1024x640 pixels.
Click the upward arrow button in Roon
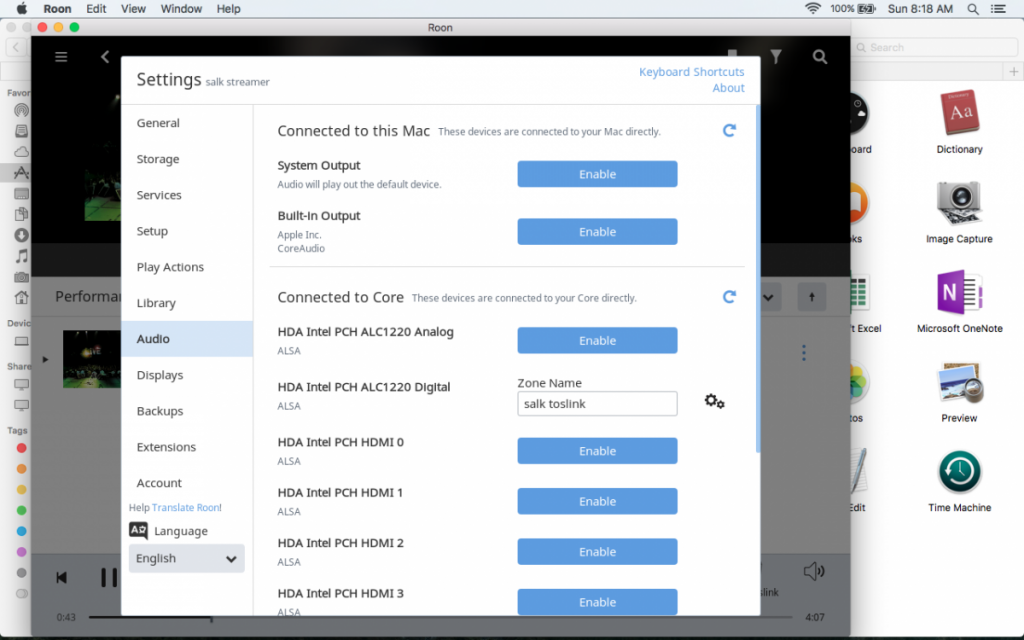(x=812, y=297)
